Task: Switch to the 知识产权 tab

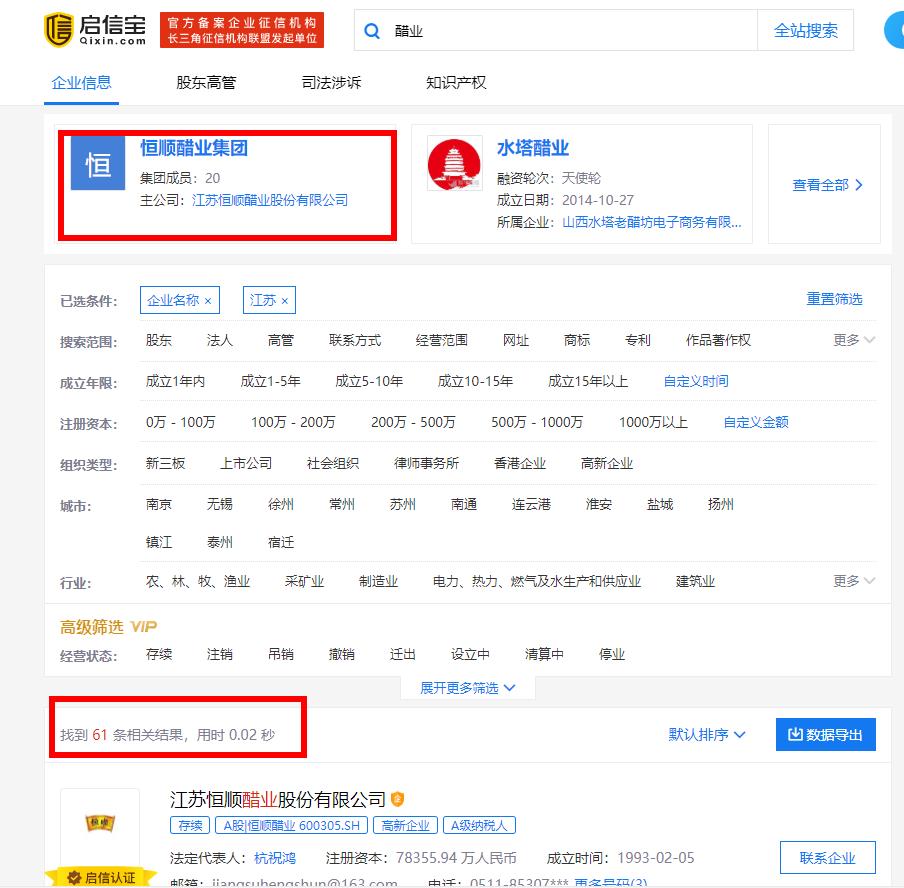Action: click(x=456, y=83)
